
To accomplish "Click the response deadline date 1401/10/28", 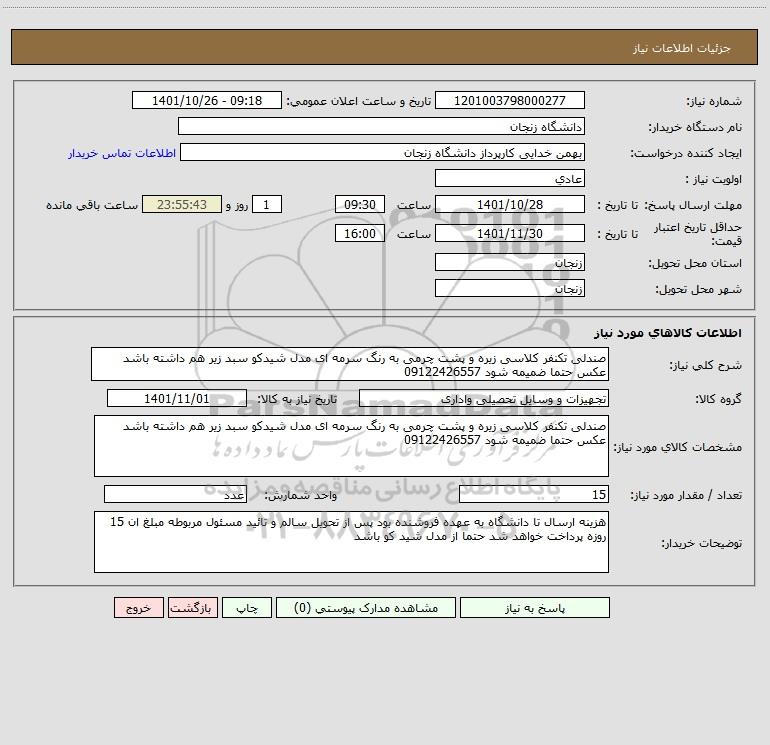I will (x=510, y=204).
